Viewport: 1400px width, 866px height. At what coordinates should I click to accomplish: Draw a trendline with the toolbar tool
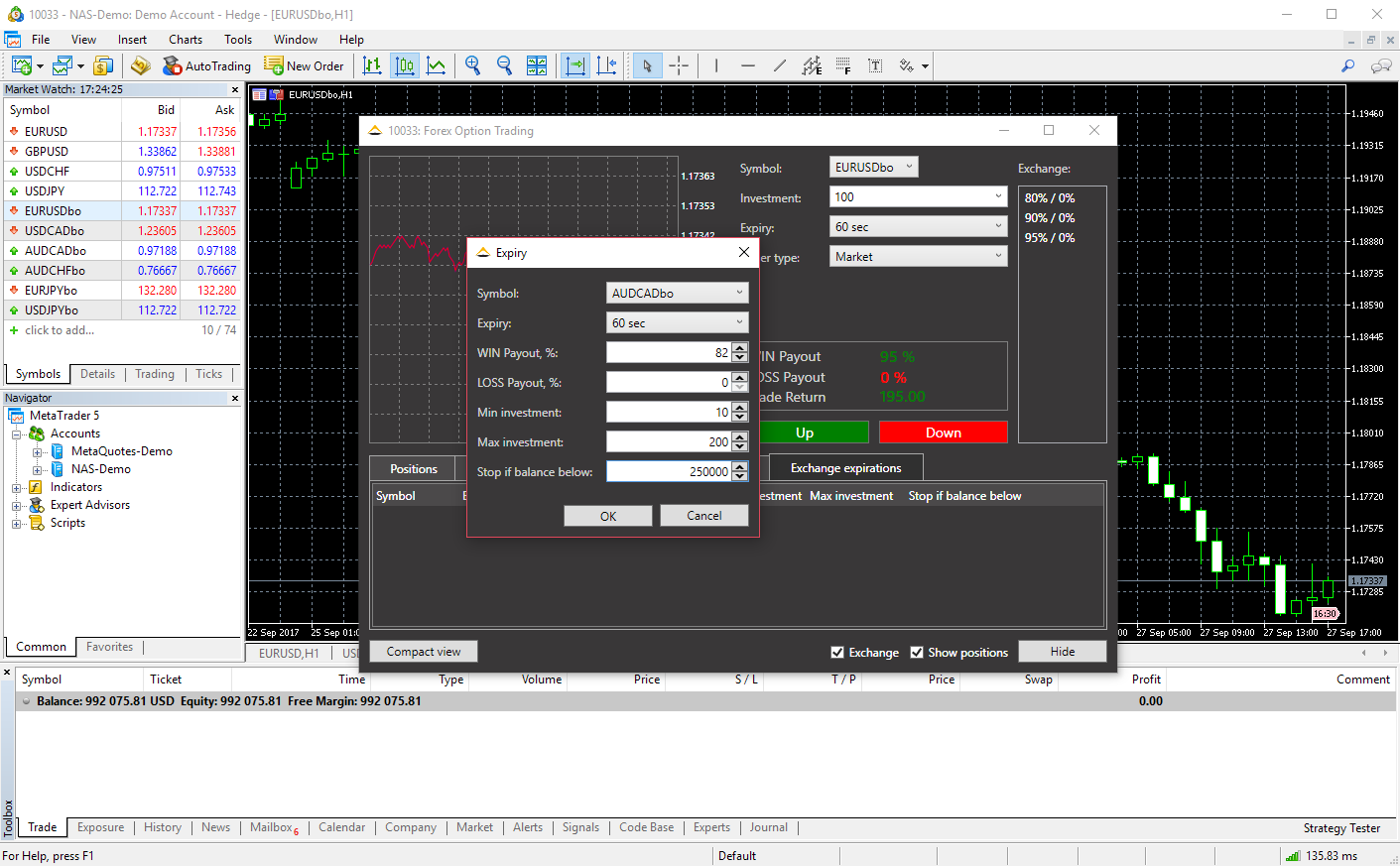pyautogui.click(x=780, y=65)
